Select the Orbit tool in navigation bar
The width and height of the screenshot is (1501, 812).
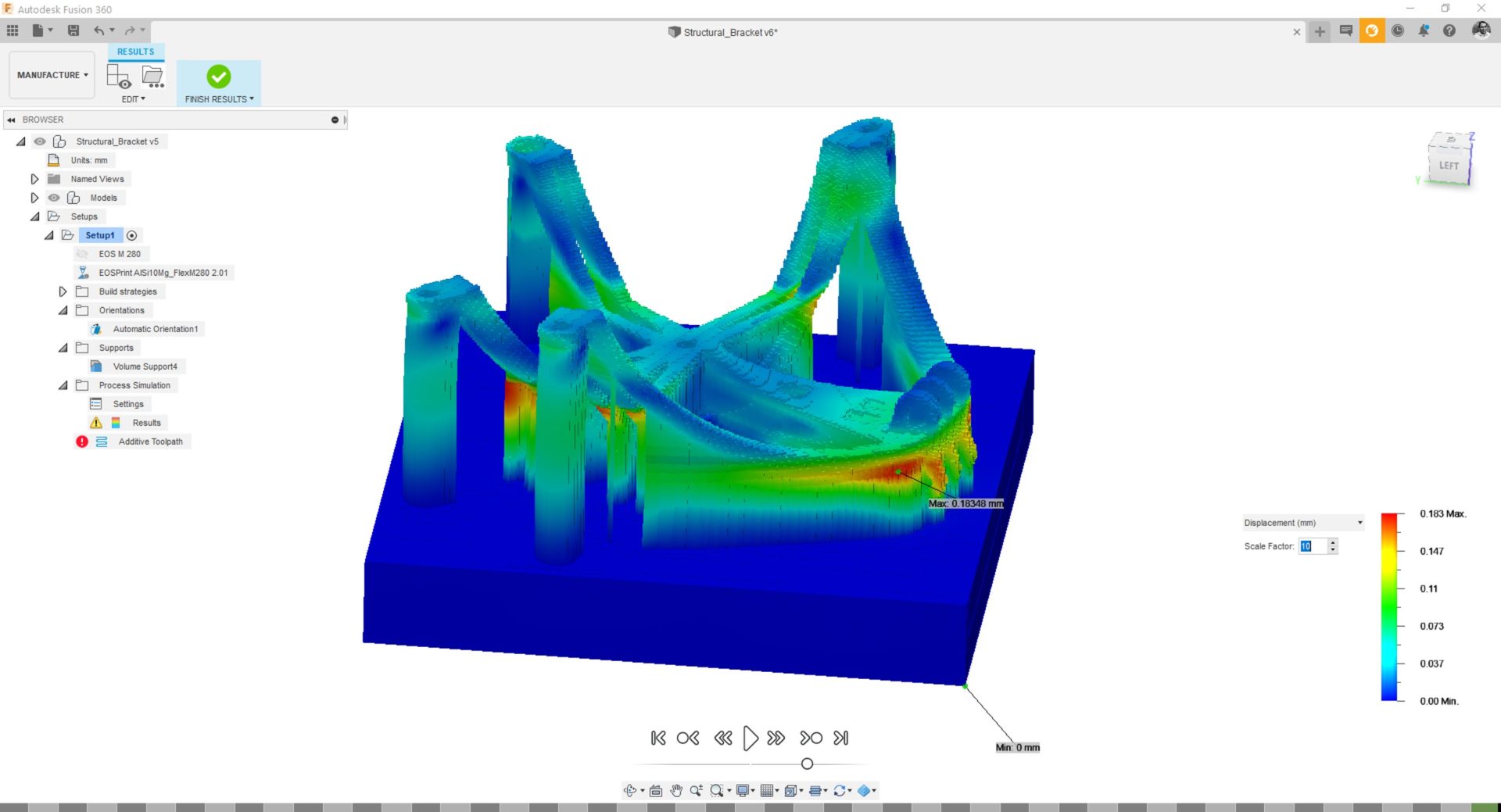630,790
